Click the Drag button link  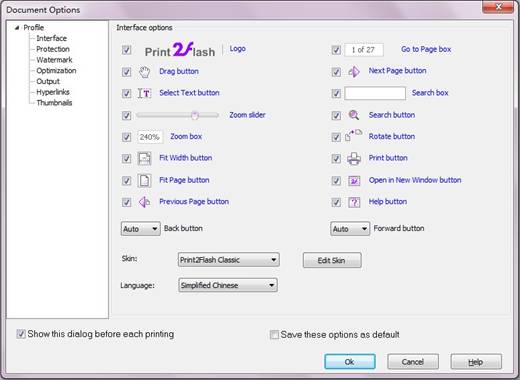179,71
